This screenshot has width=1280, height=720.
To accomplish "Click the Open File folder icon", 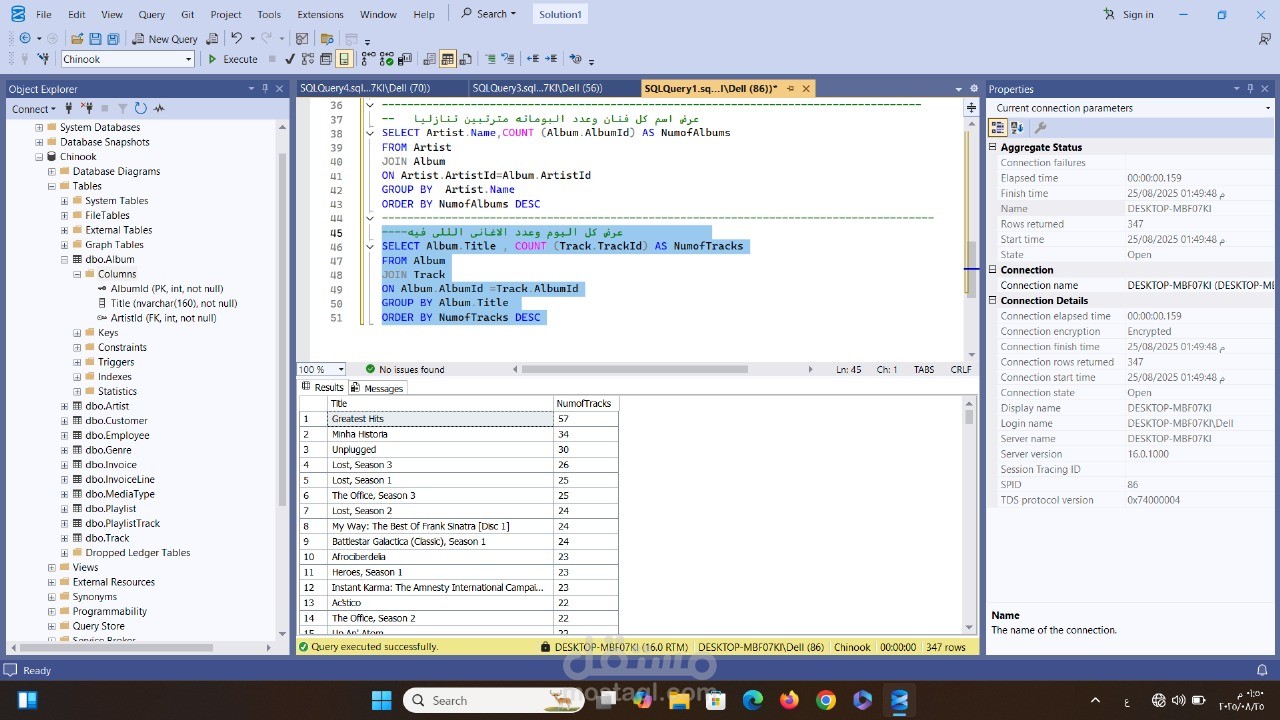I will click(78, 39).
